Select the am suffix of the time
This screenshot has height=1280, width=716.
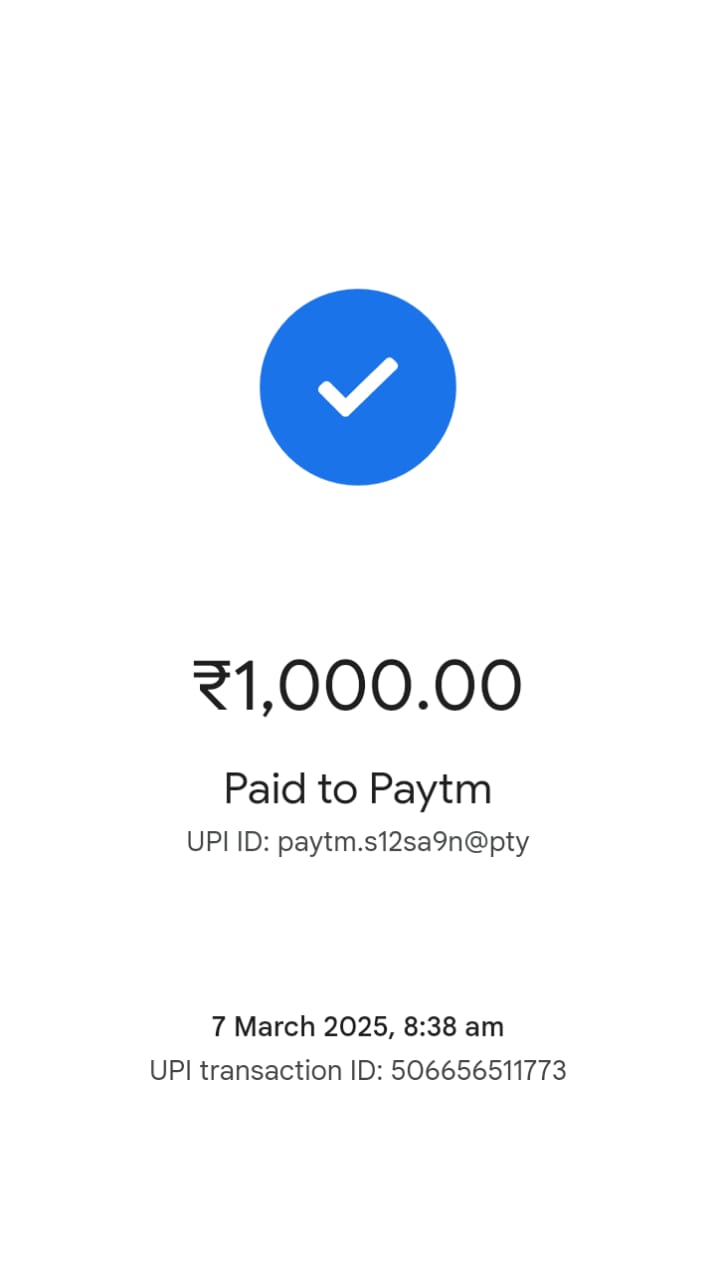(486, 1028)
